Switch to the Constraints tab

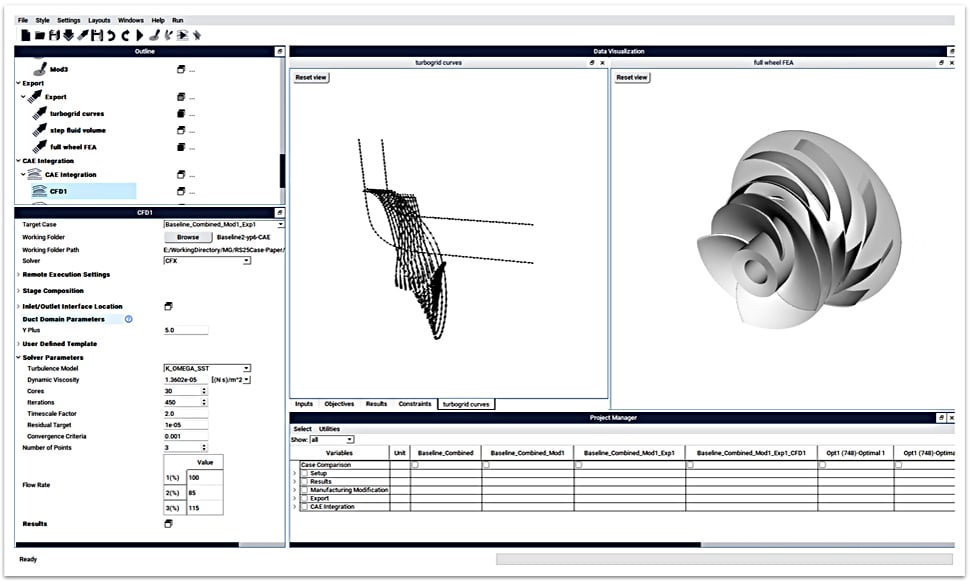point(415,404)
